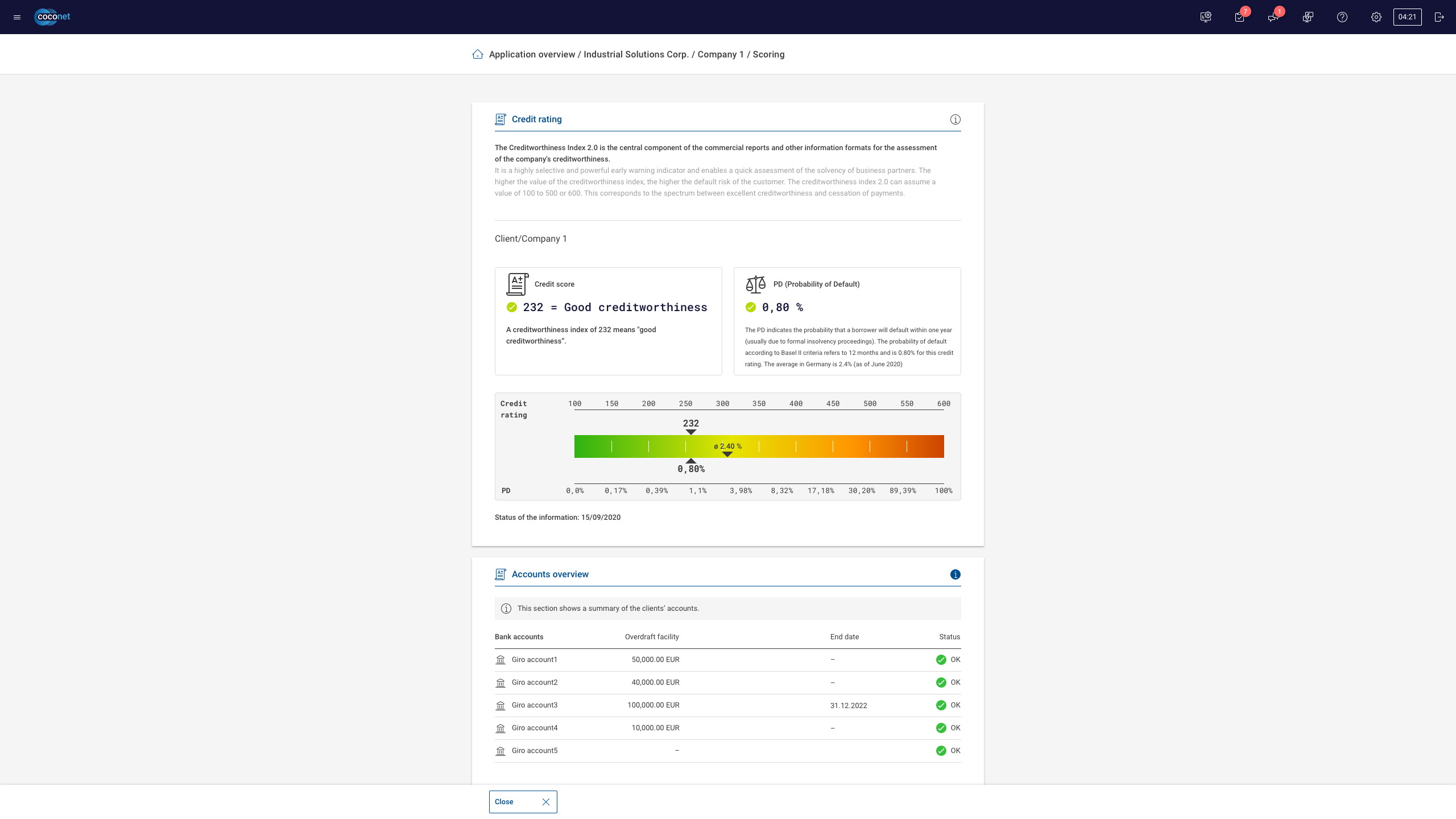Open the Company 1 breadcrumb
Screen dimensions: 1456x819
point(721,55)
